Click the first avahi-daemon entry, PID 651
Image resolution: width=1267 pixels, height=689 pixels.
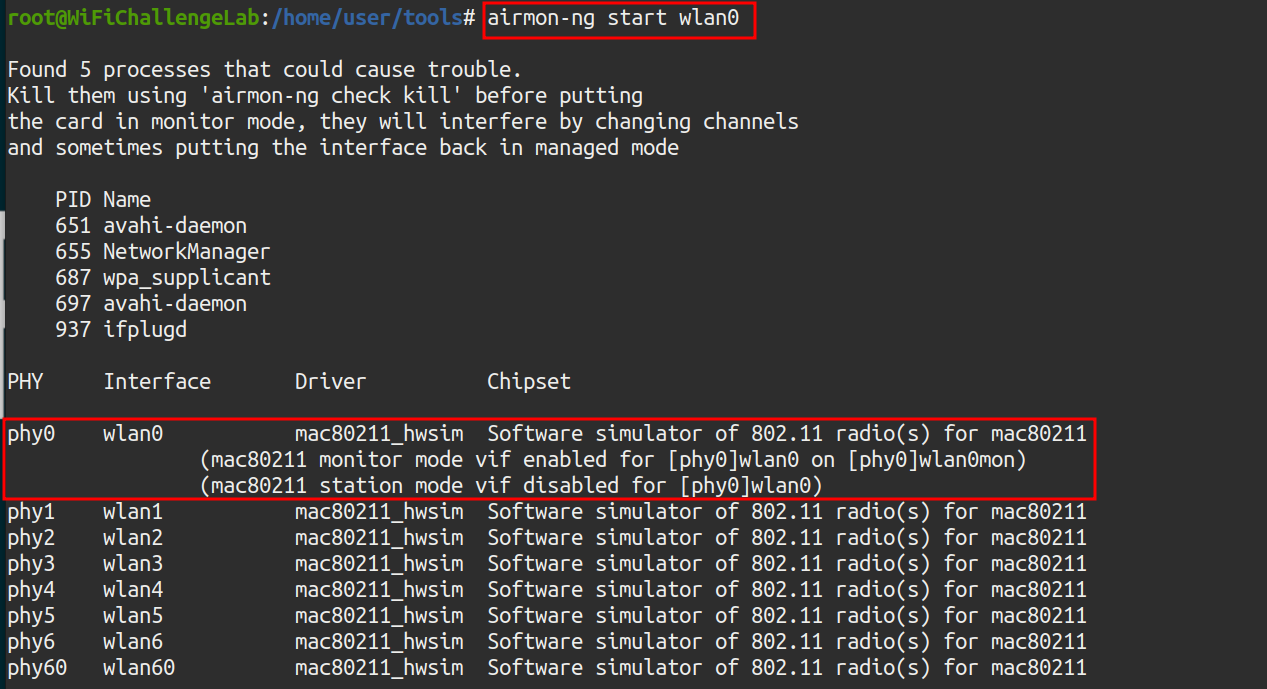[174, 226]
